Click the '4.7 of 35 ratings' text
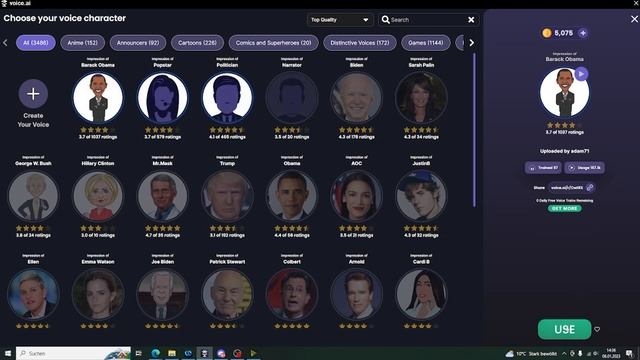The height and width of the screenshot is (360, 640). pyautogui.click(x=162, y=235)
